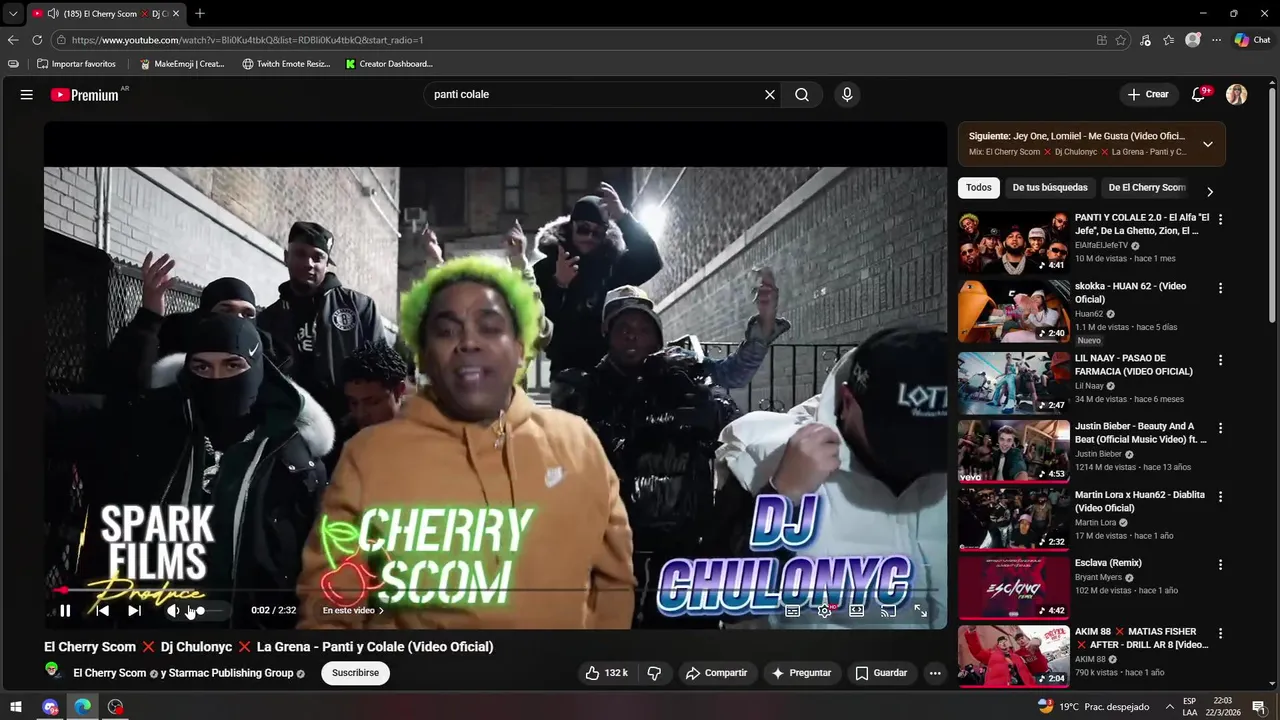The width and height of the screenshot is (1280, 720).
Task: Open PANTI Y COLALE 2.0 thumbnail
Action: click(x=1014, y=242)
